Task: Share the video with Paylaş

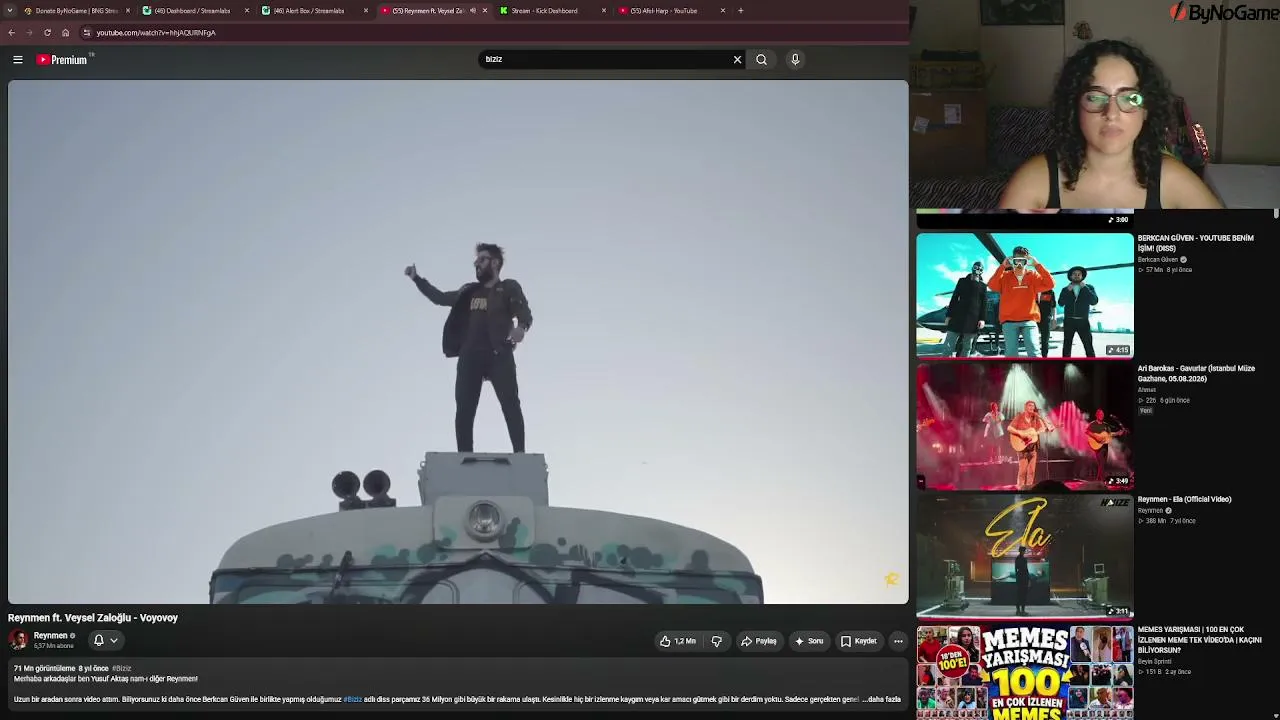Action: pyautogui.click(x=759, y=642)
